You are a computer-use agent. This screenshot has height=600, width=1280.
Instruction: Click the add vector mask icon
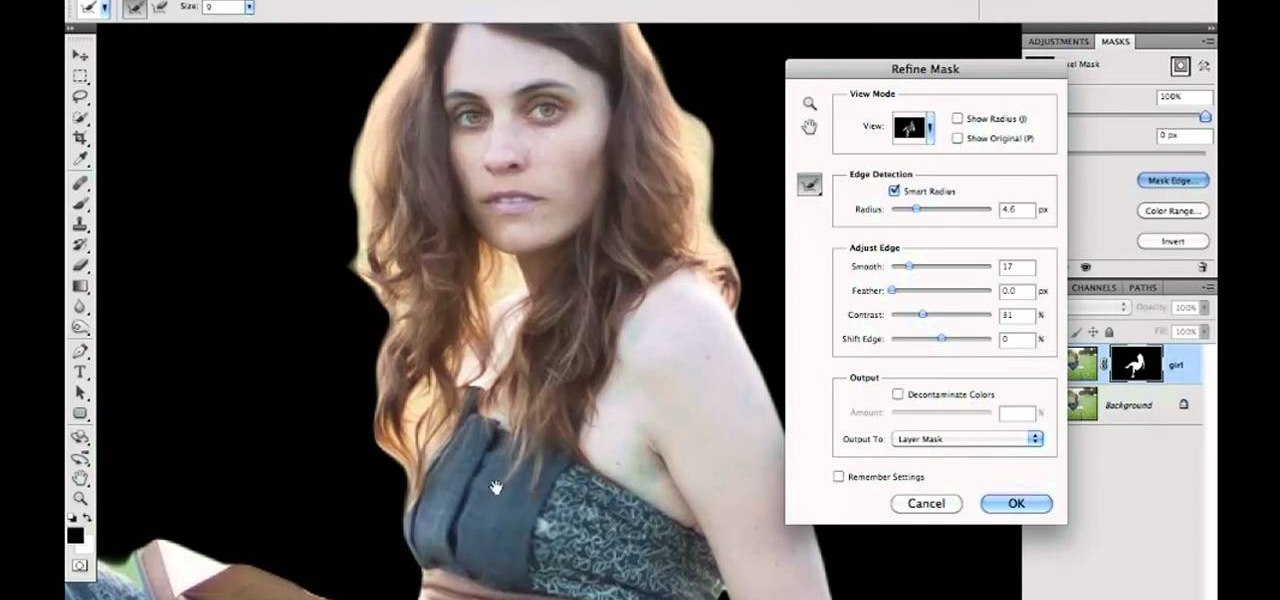tap(1204, 66)
